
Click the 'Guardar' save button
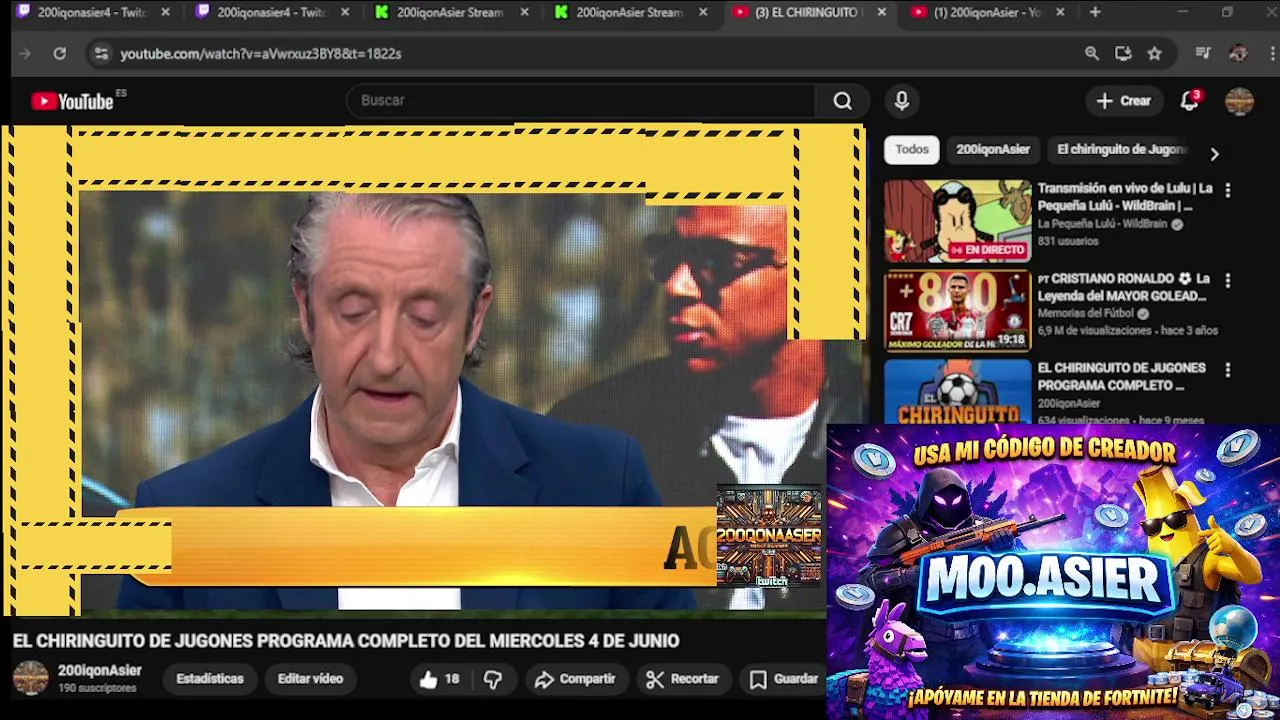785,679
